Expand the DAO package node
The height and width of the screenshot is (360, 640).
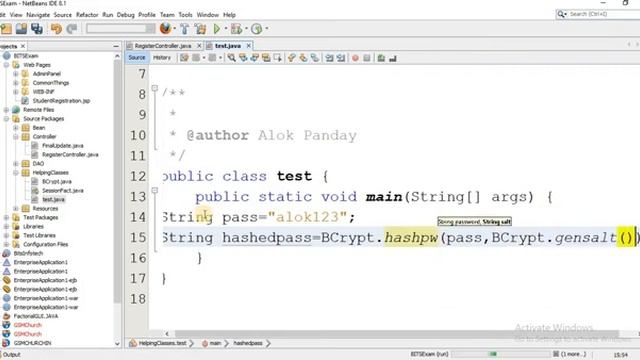16,164
